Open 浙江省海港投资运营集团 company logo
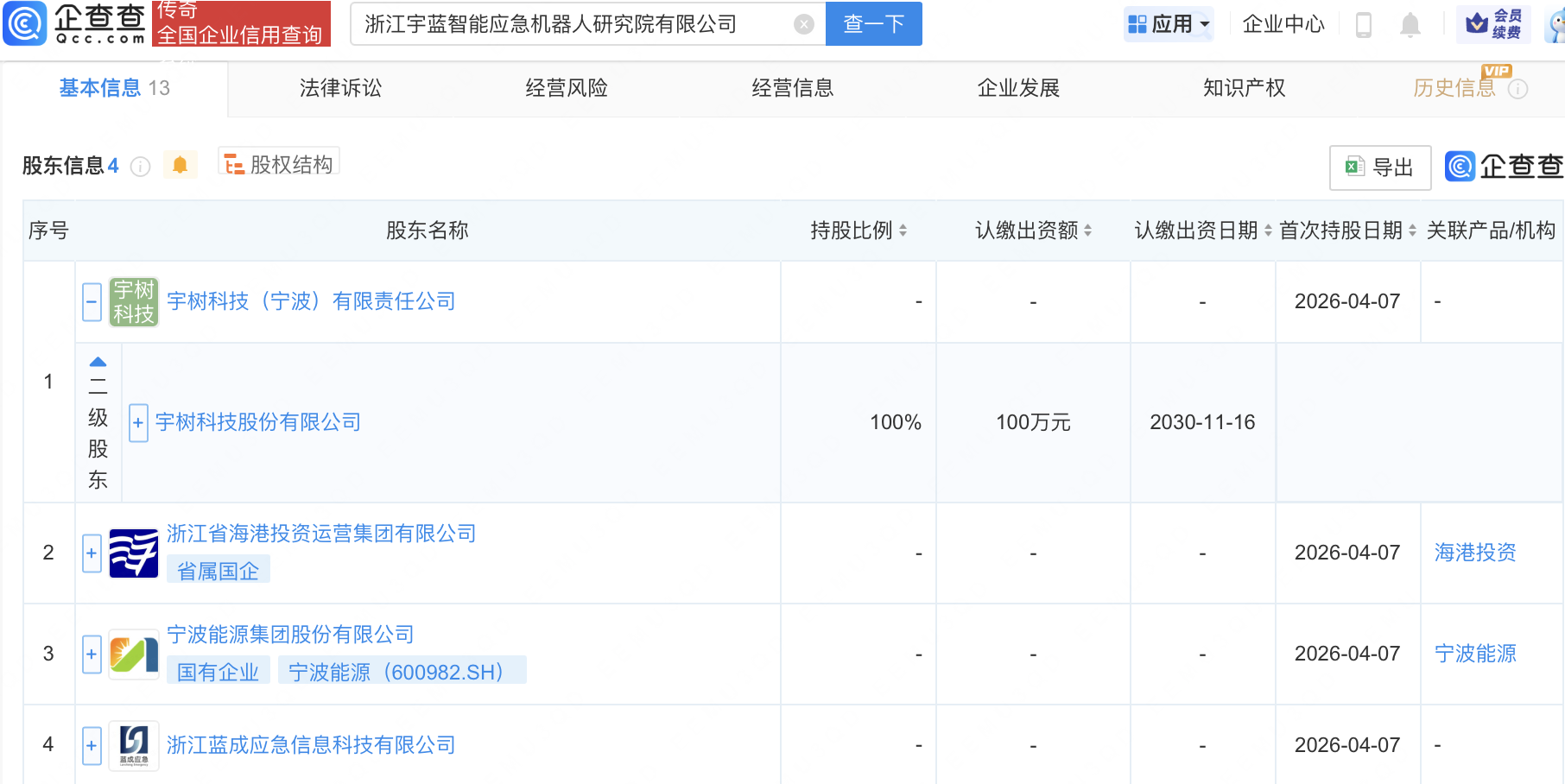The height and width of the screenshot is (784, 1565). click(134, 553)
